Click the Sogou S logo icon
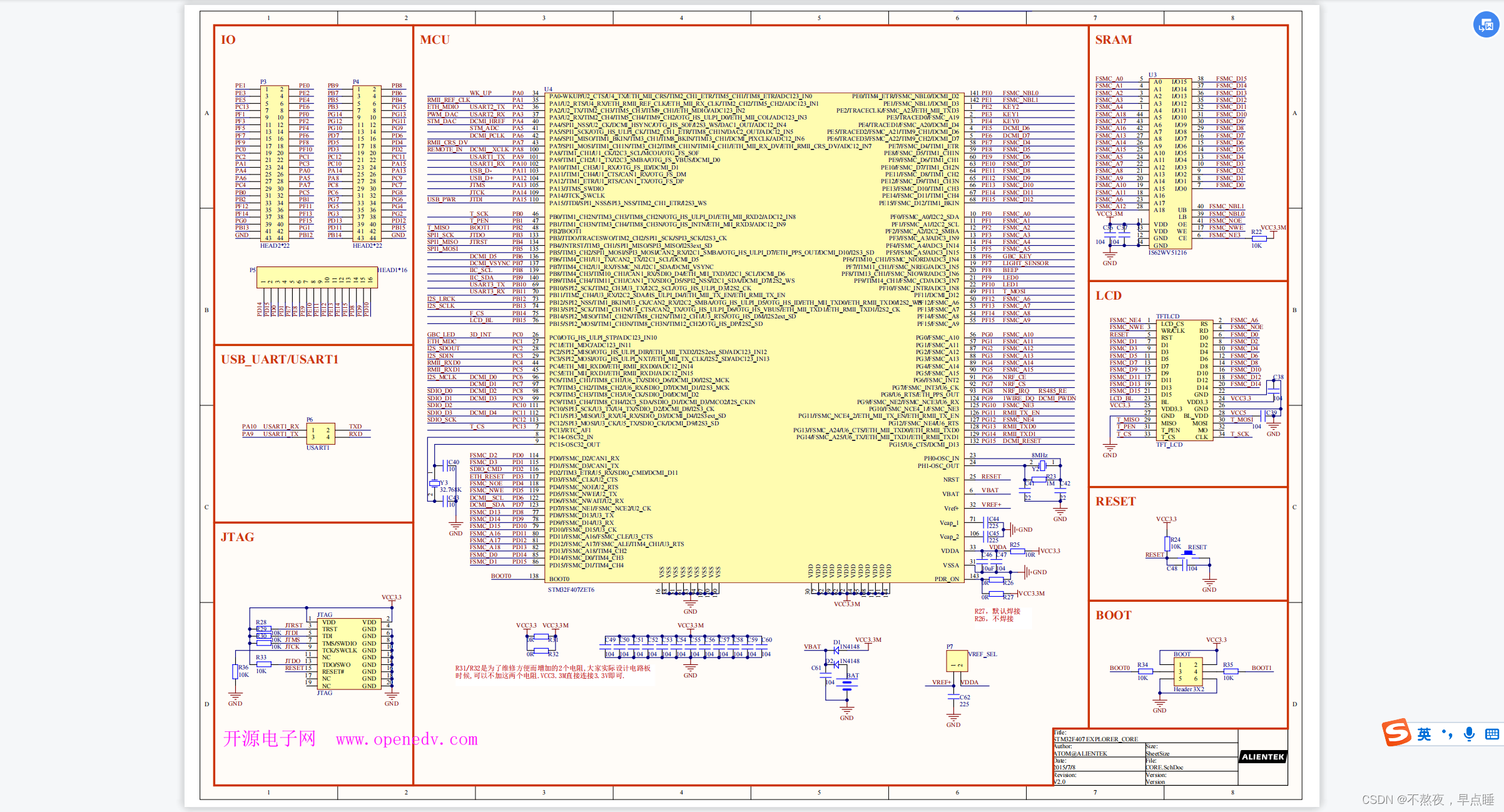The width and height of the screenshot is (1504, 812). pos(1396,733)
